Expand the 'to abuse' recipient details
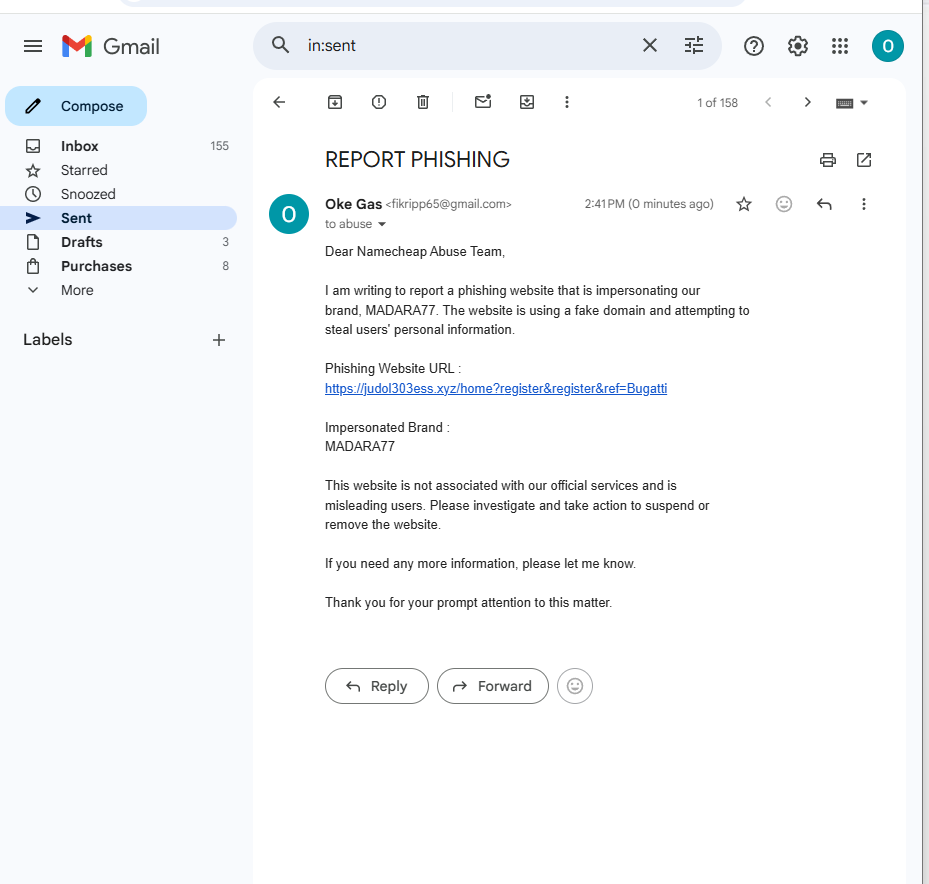 (382, 224)
